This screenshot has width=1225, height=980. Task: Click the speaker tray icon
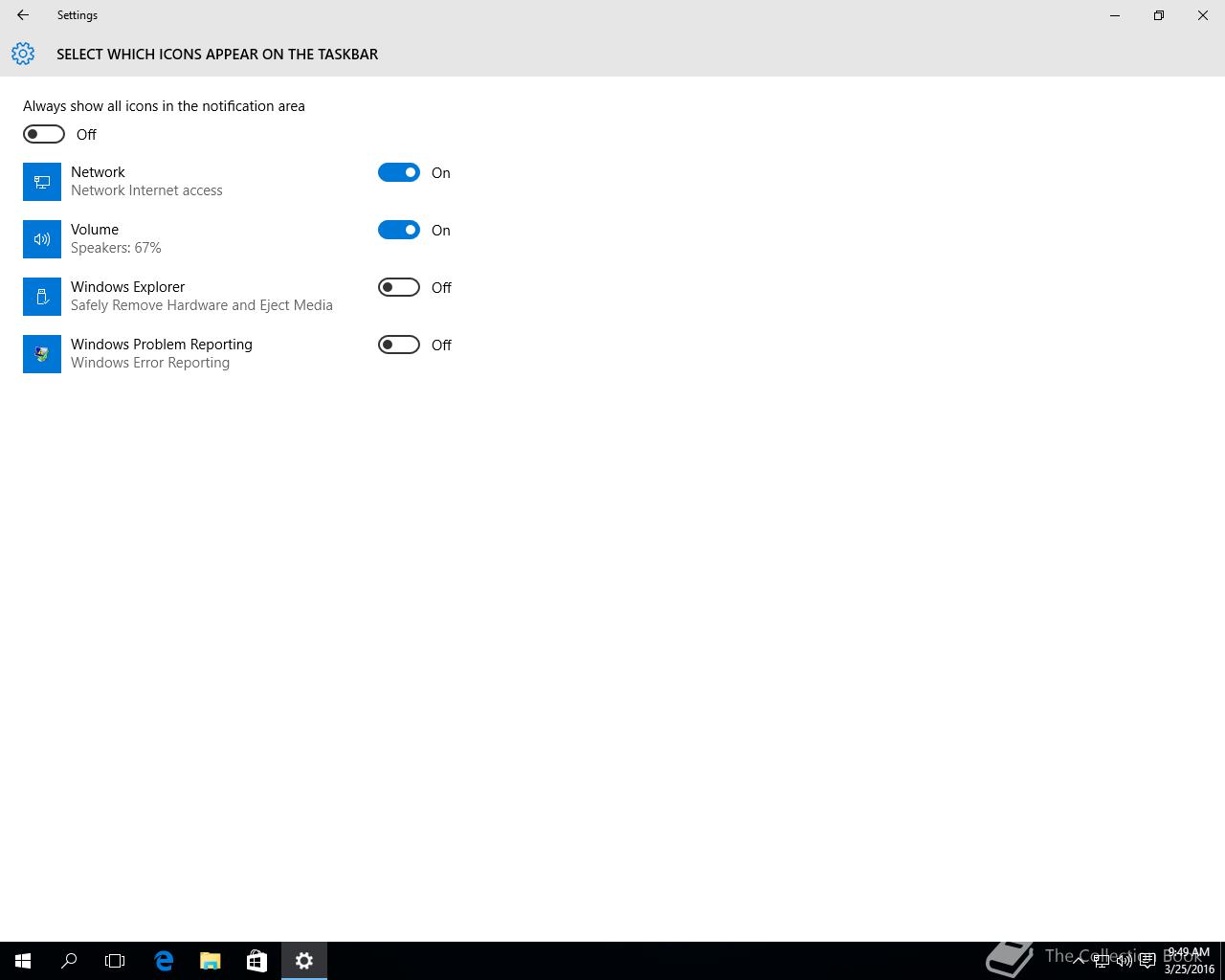(x=1125, y=961)
